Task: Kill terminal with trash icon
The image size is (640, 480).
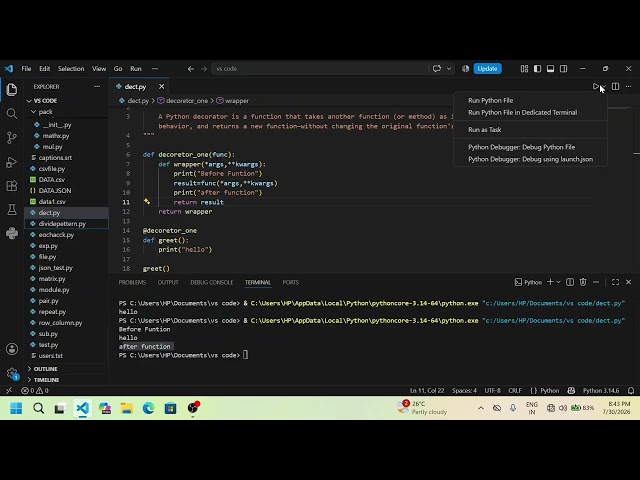Action: (583, 282)
